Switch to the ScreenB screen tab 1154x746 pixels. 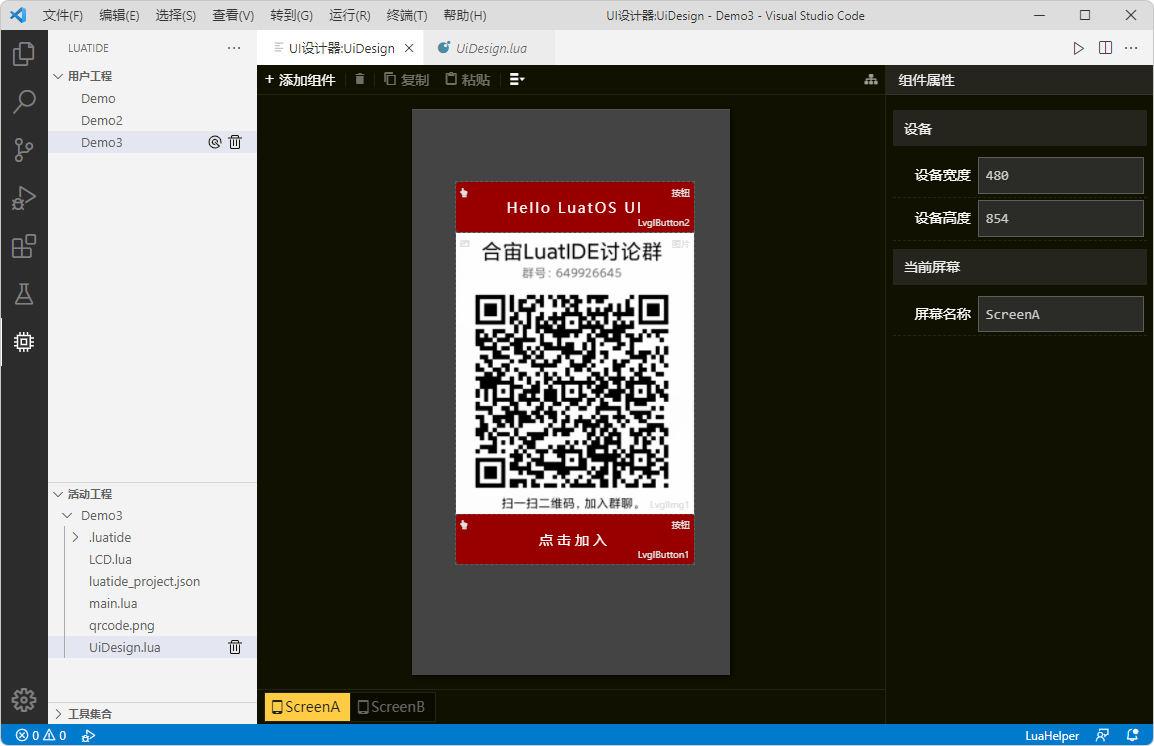(392, 707)
